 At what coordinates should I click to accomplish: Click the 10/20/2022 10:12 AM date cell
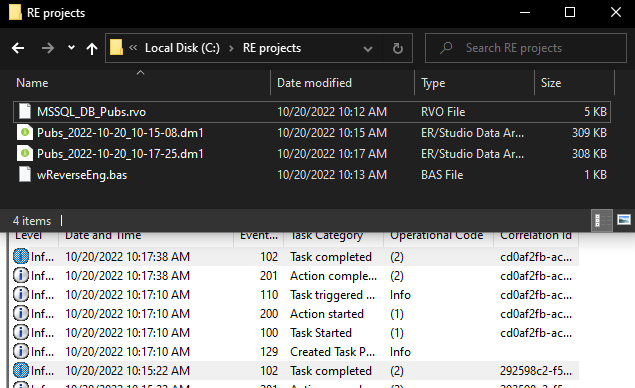click(x=332, y=112)
